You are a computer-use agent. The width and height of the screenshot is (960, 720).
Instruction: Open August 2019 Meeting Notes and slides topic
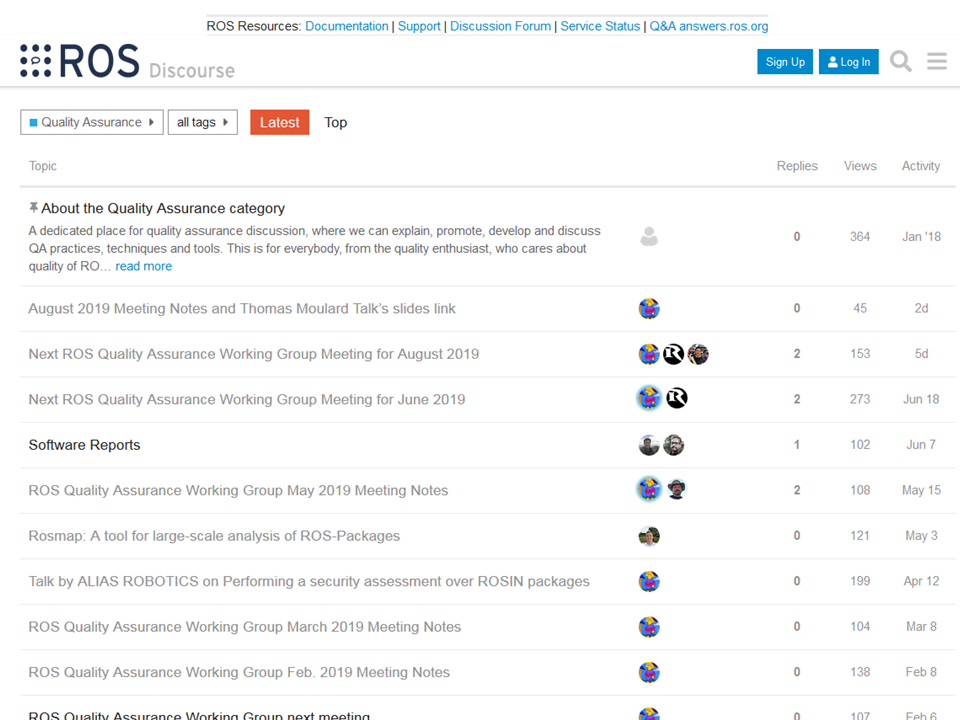(x=242, y=309)
